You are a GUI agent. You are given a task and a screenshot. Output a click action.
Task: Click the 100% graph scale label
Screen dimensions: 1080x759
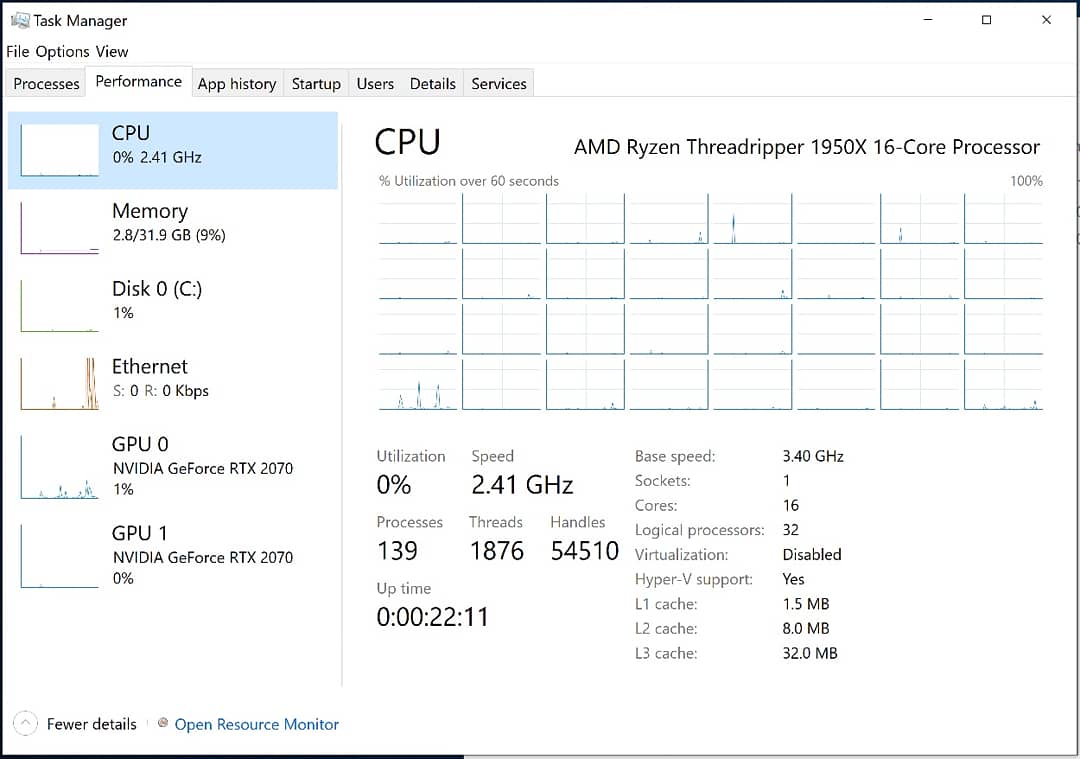(x=1026, y=181)
